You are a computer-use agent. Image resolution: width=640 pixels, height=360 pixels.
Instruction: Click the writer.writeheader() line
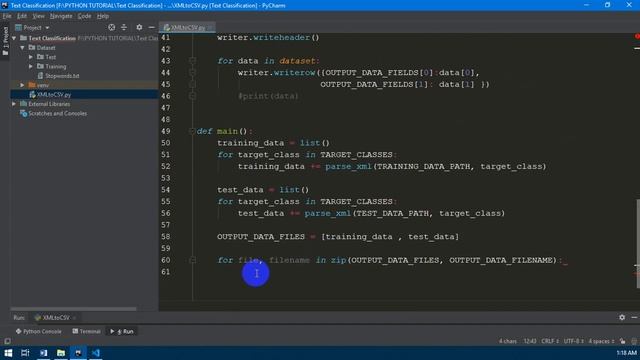coord(268,38)
